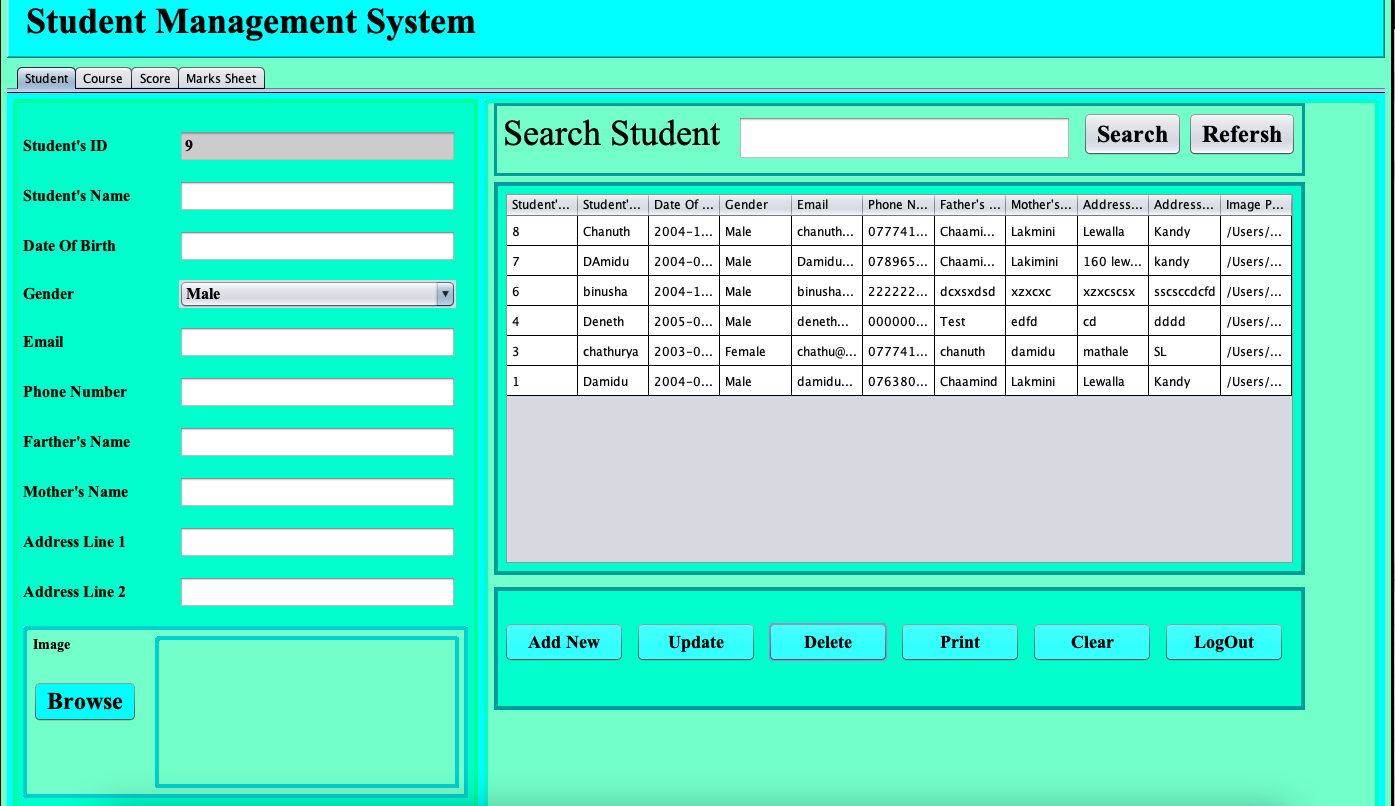1395x806 pixels.
Task: Click the LogOut button
Action: [1223, 642]
